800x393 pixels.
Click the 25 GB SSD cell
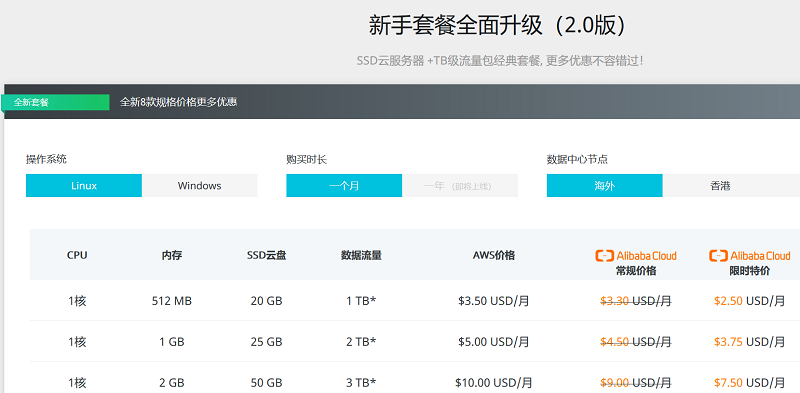coord(266,342)
